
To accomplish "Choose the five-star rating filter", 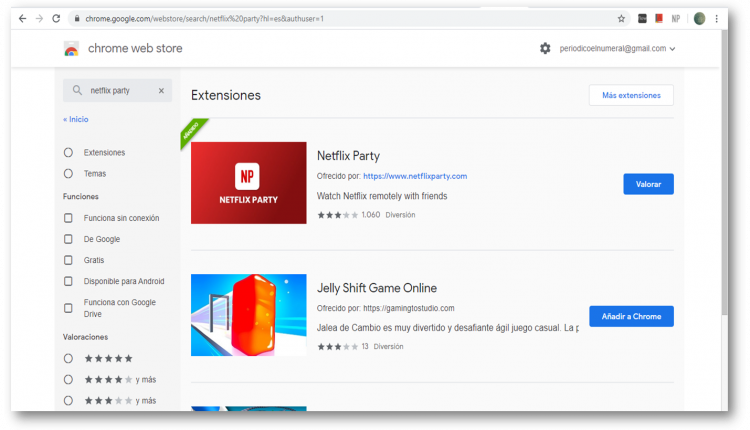I will coord(68,358).
